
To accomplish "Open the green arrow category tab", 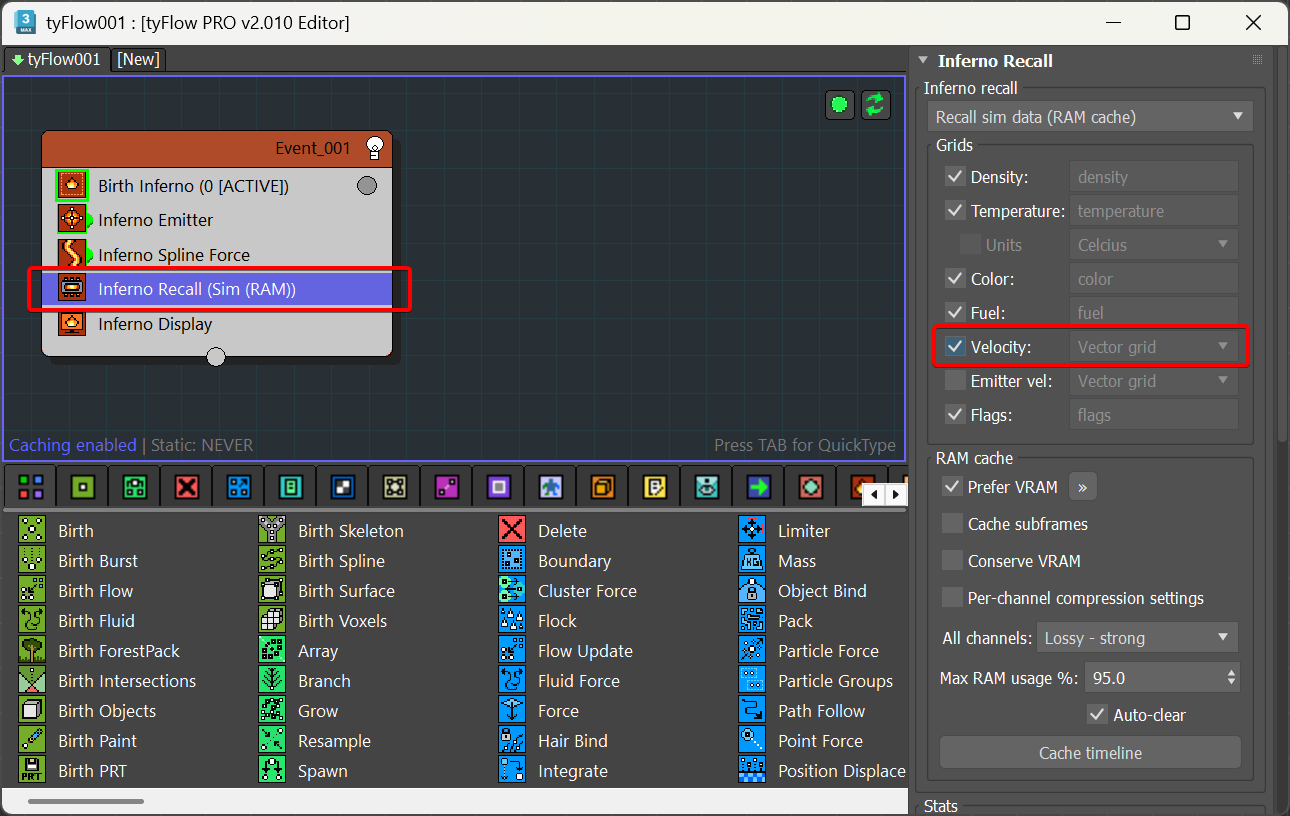I will pyautogui.click(x=759, y=487).
